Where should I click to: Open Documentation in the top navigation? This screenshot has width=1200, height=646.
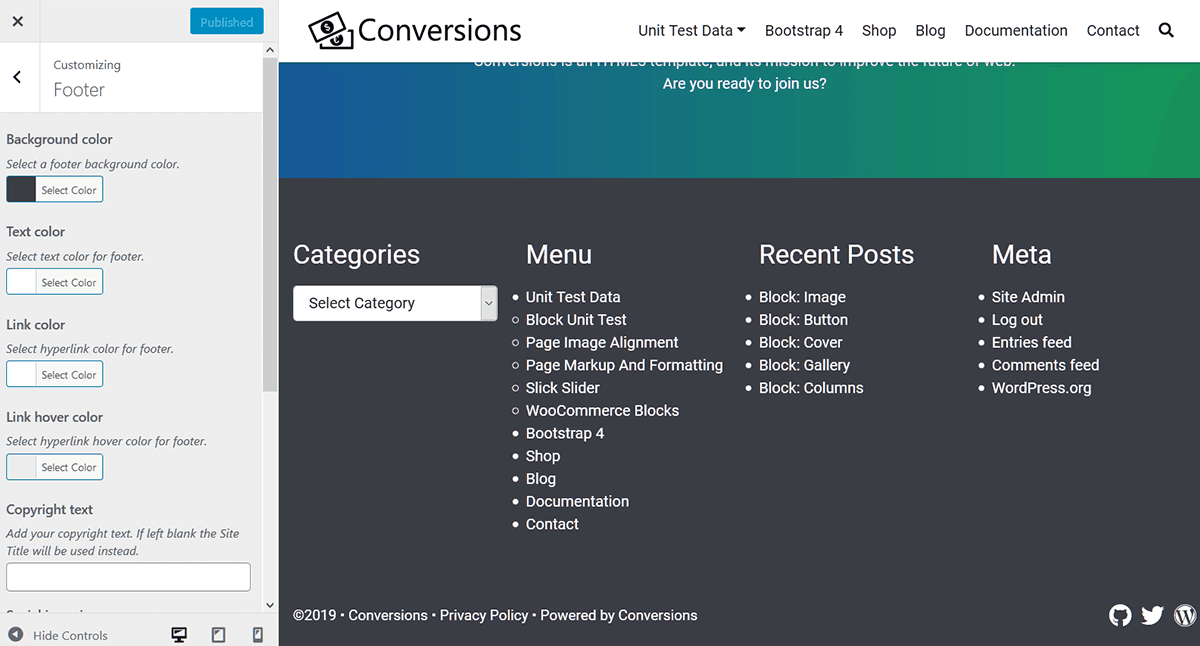1016,31
